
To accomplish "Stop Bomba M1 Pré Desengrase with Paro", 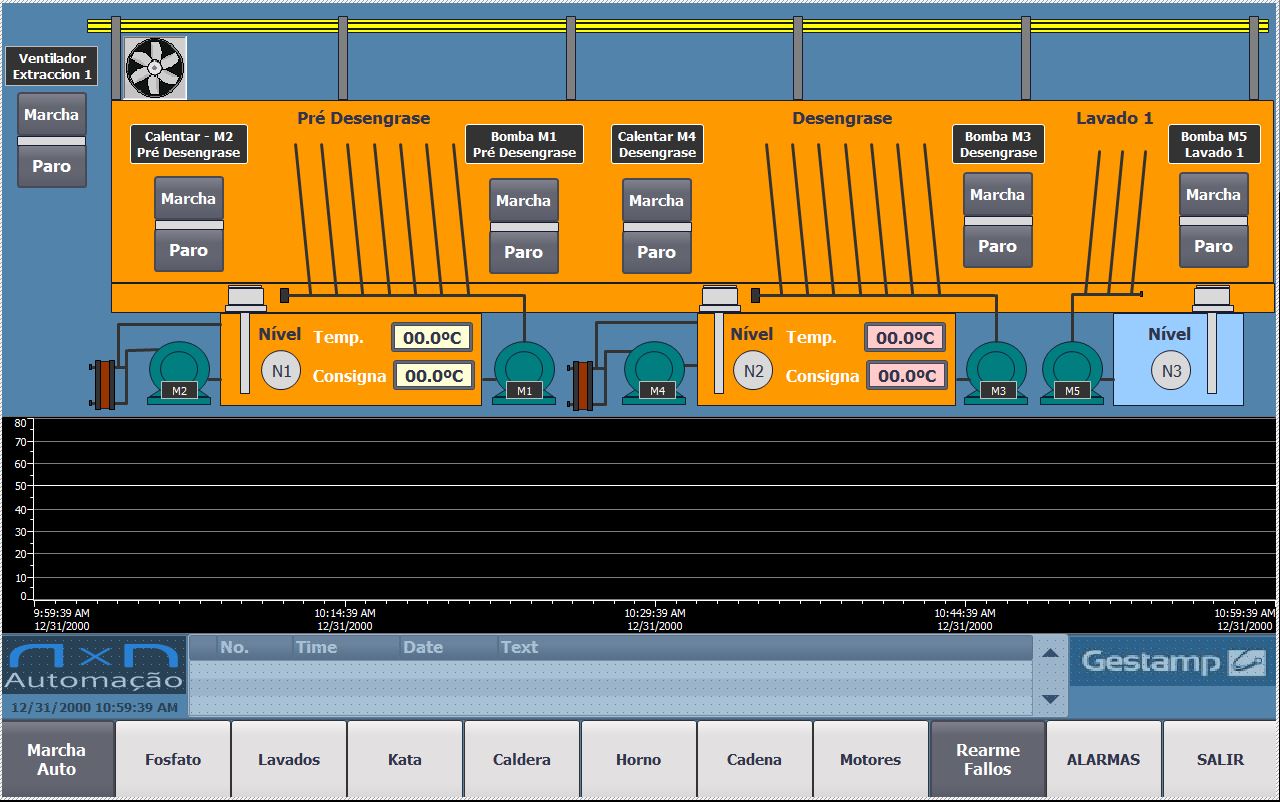I will [523, 252].
